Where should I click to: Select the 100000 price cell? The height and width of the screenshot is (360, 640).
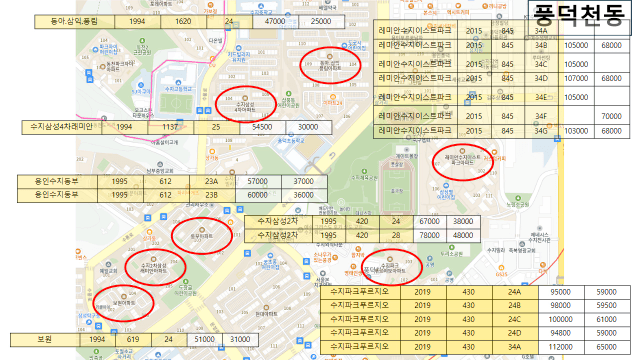pos(561,320)
